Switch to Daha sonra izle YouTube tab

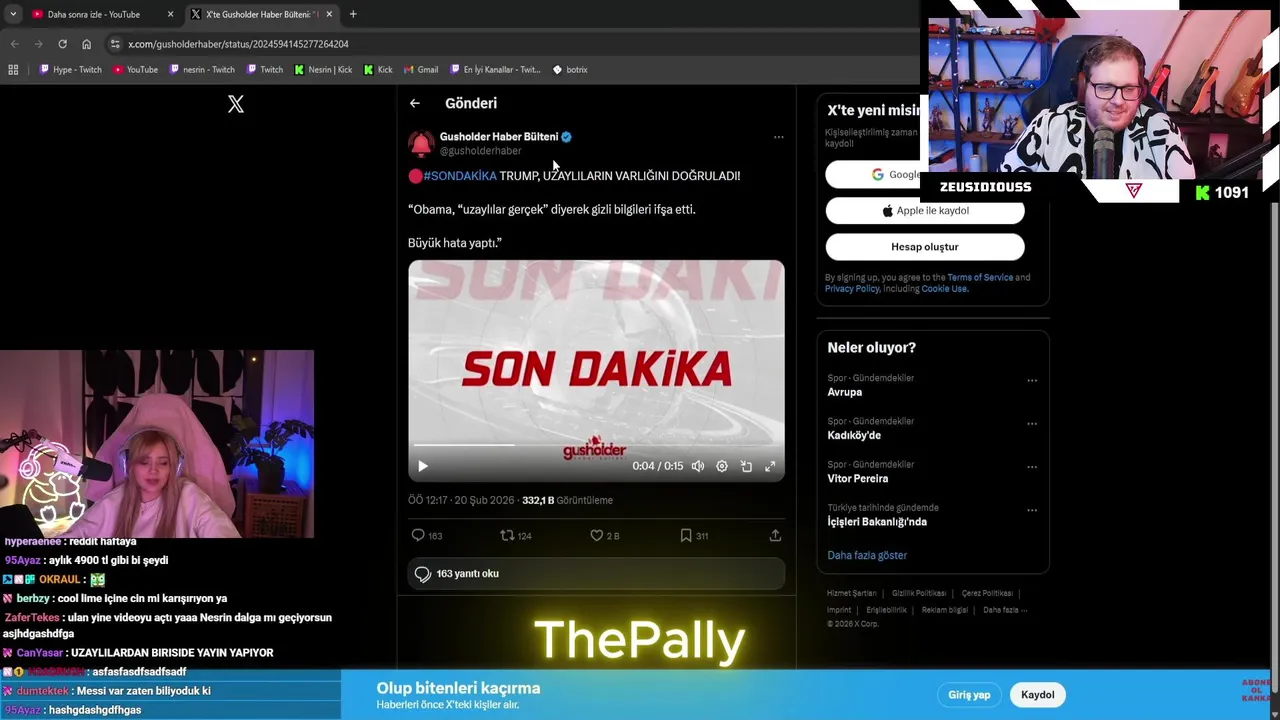(95, 14)
